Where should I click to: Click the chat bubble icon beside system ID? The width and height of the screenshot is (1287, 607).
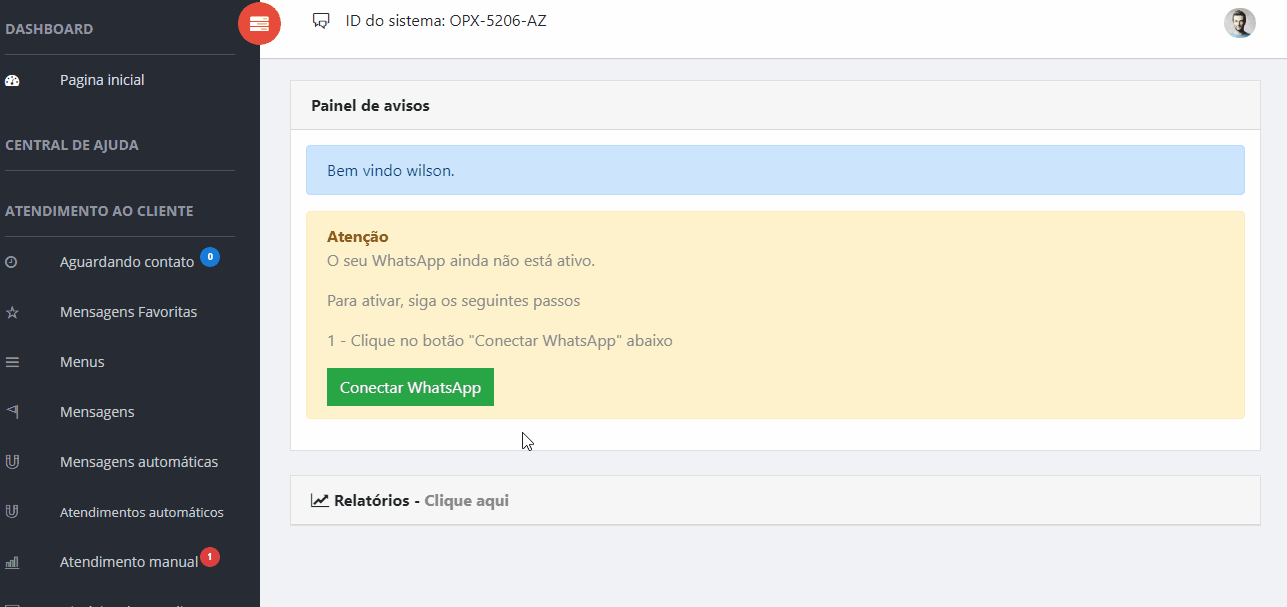321,20
